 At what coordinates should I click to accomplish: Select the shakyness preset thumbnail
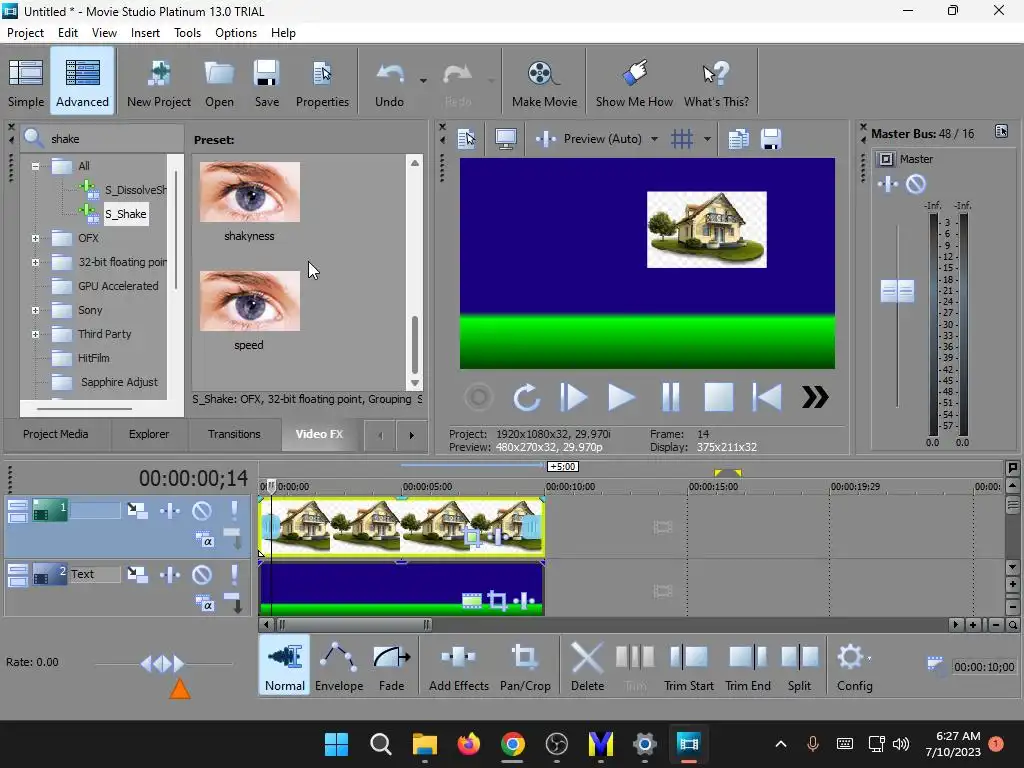[250, 192]
